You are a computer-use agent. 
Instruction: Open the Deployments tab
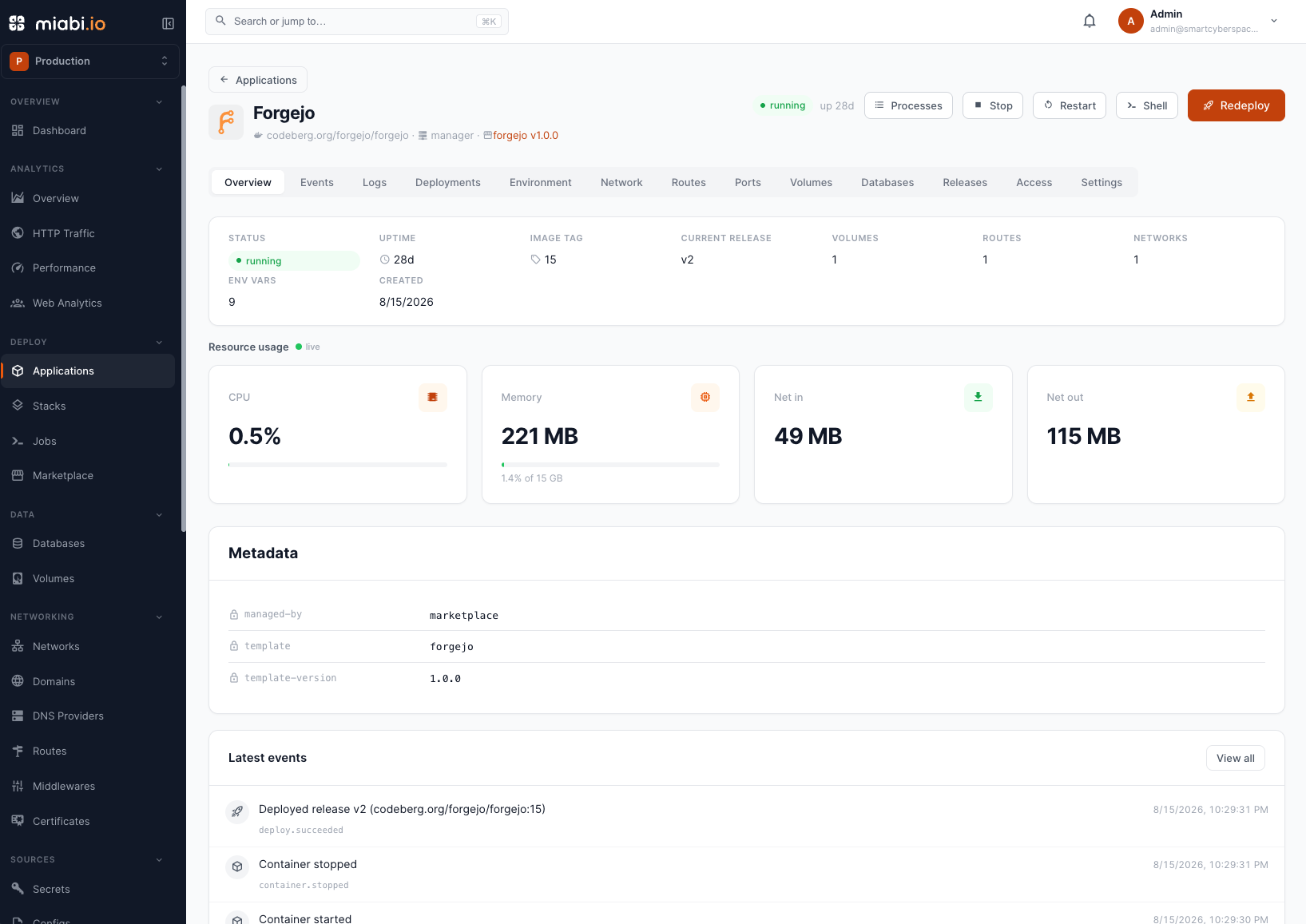(x=448, y=182)
